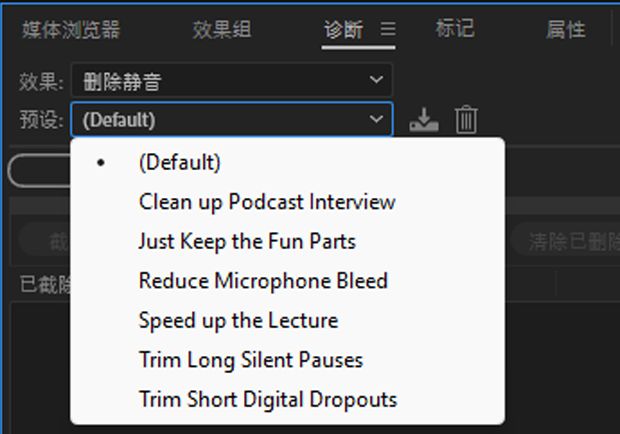Save the current preset with download icon
620x434 pixels.
(x=423, y=120)
